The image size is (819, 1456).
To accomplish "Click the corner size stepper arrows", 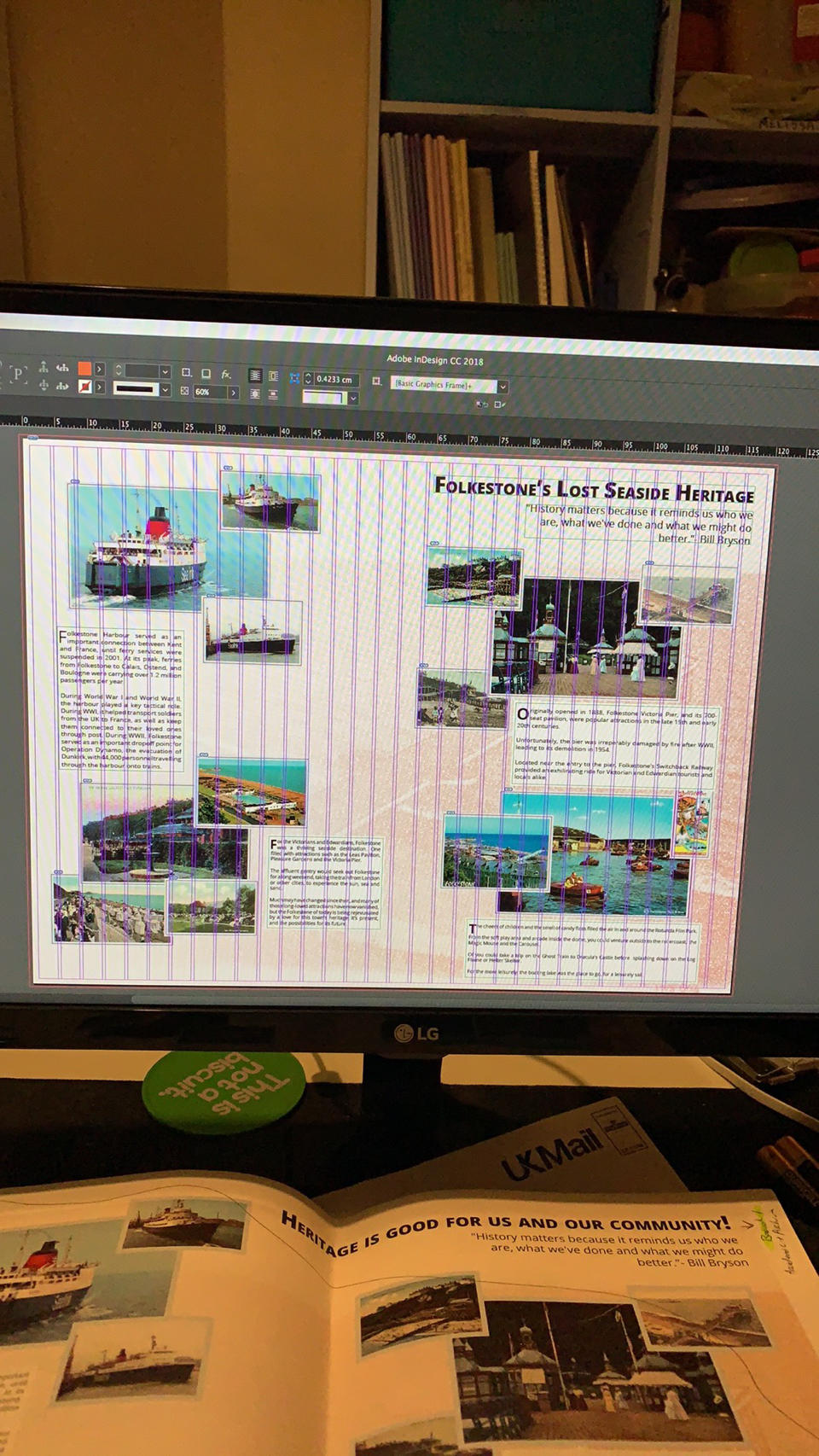I will tap(308, 379).
